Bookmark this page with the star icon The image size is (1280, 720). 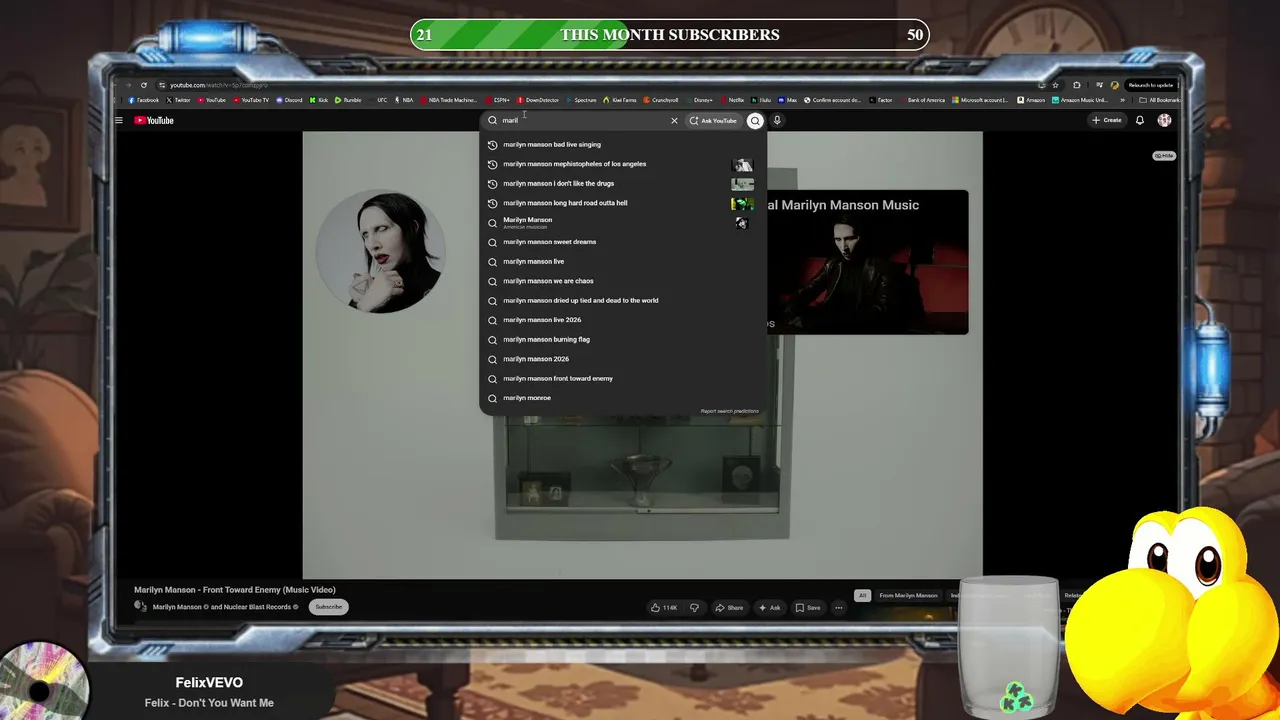[x=1055, y=85]
